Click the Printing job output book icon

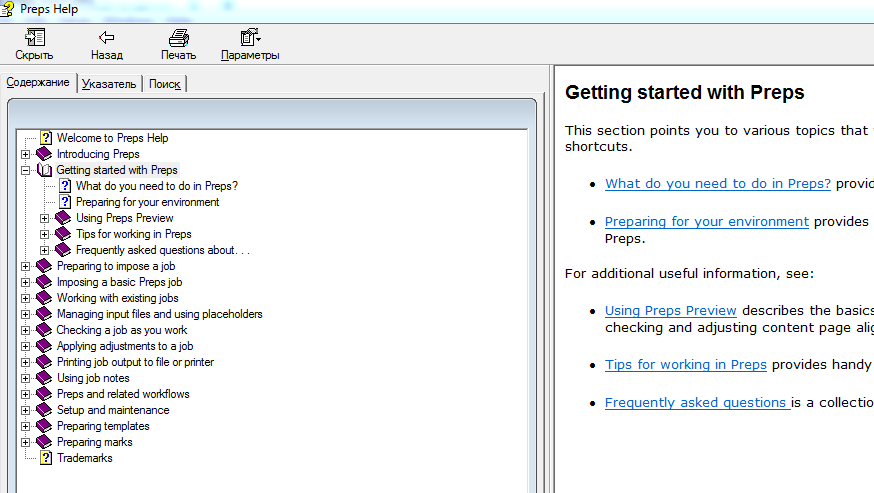pos(44,362)
